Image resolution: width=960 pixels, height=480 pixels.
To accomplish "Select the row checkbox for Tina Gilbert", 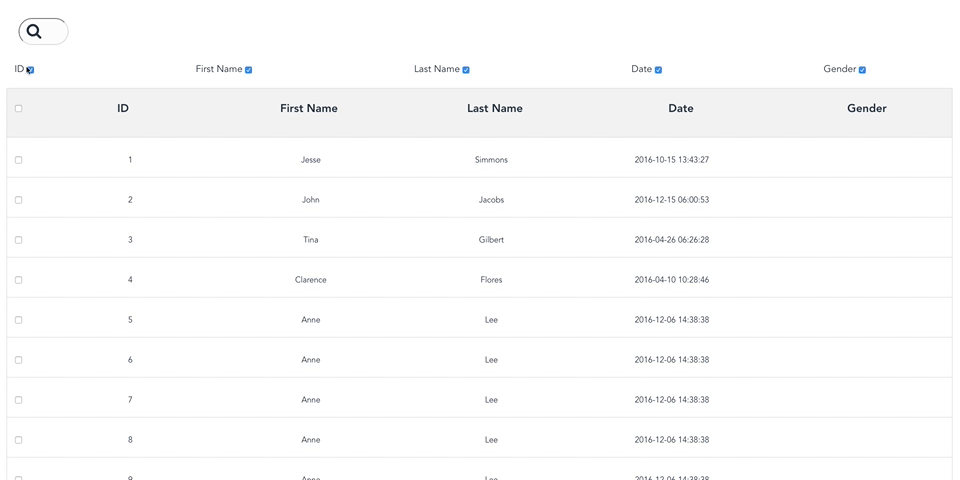I will point(18,240).
